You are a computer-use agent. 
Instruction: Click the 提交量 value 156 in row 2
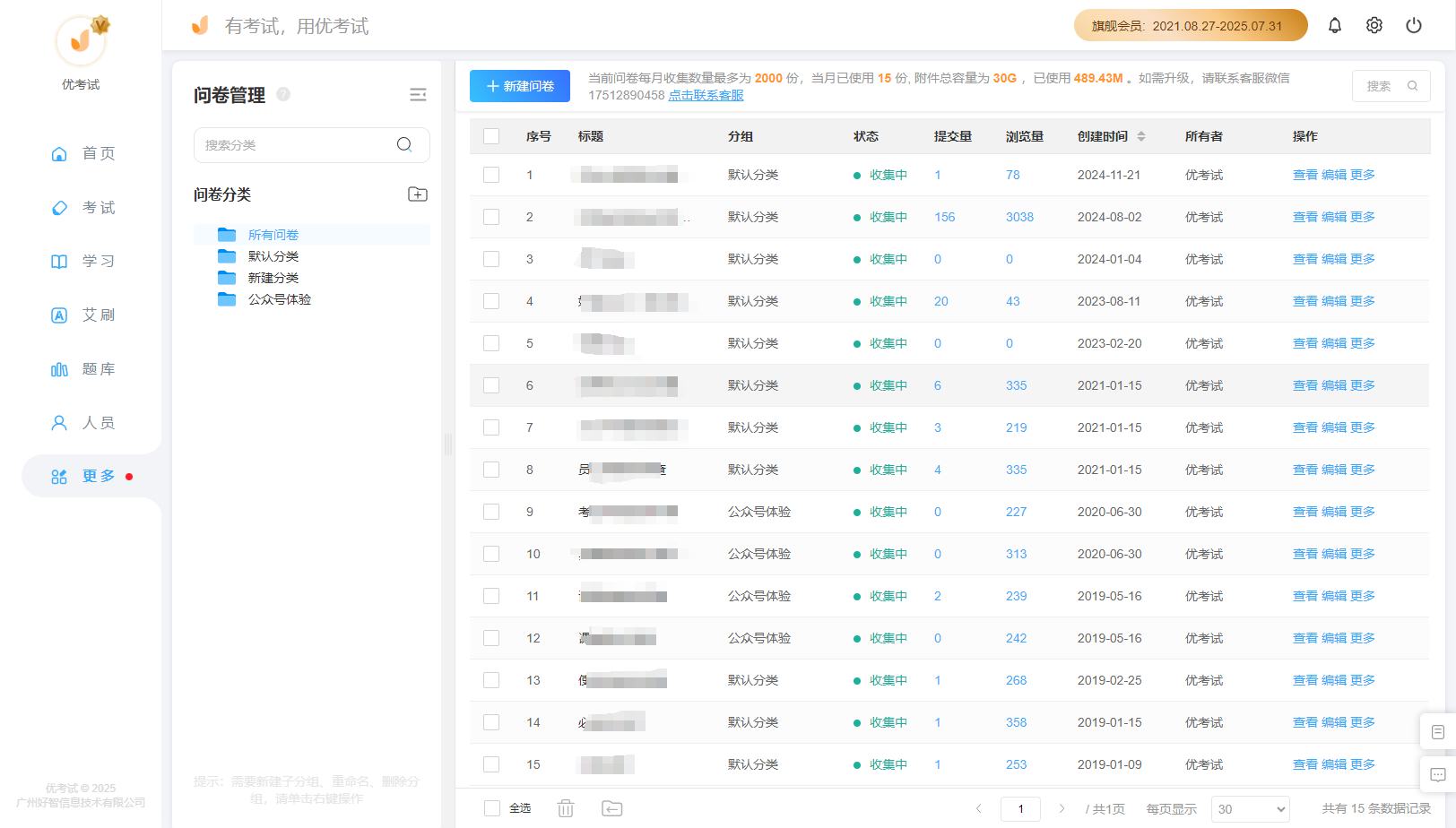pyautogui.click(x=945, y=217)
